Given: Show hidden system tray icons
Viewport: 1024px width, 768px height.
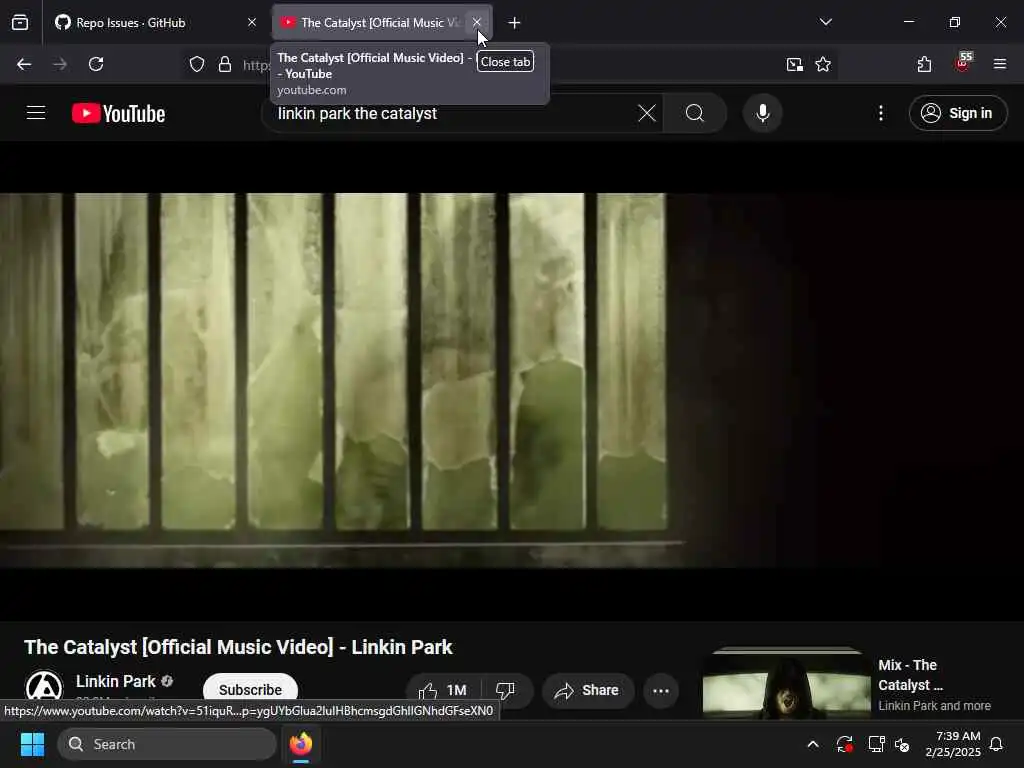Looking at the screenshot, I should click(813, 744).
